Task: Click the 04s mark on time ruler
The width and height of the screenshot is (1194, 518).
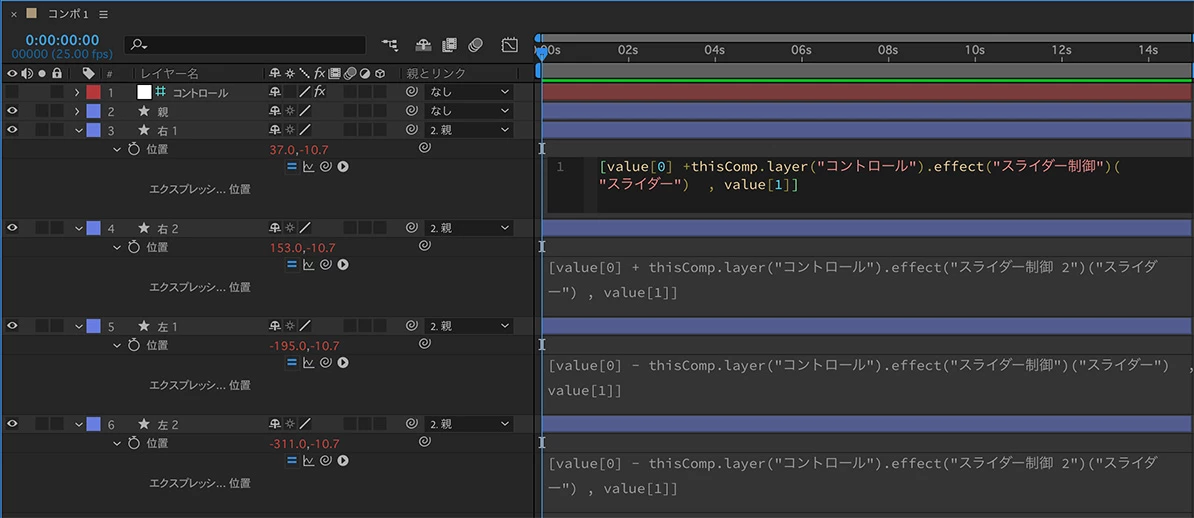Action: [x=714, y=50]
